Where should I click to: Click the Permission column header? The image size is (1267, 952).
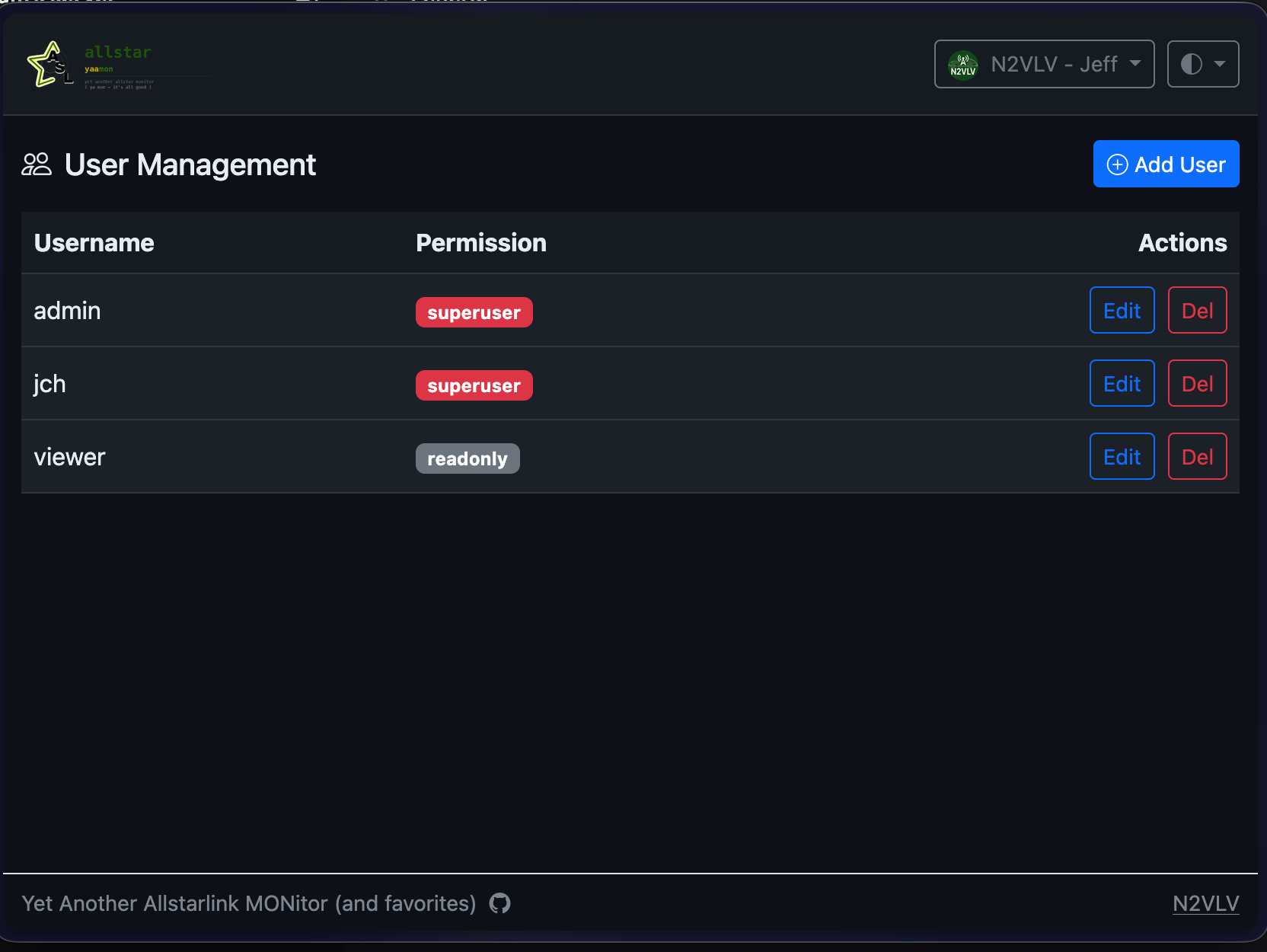tap(481, 243)
